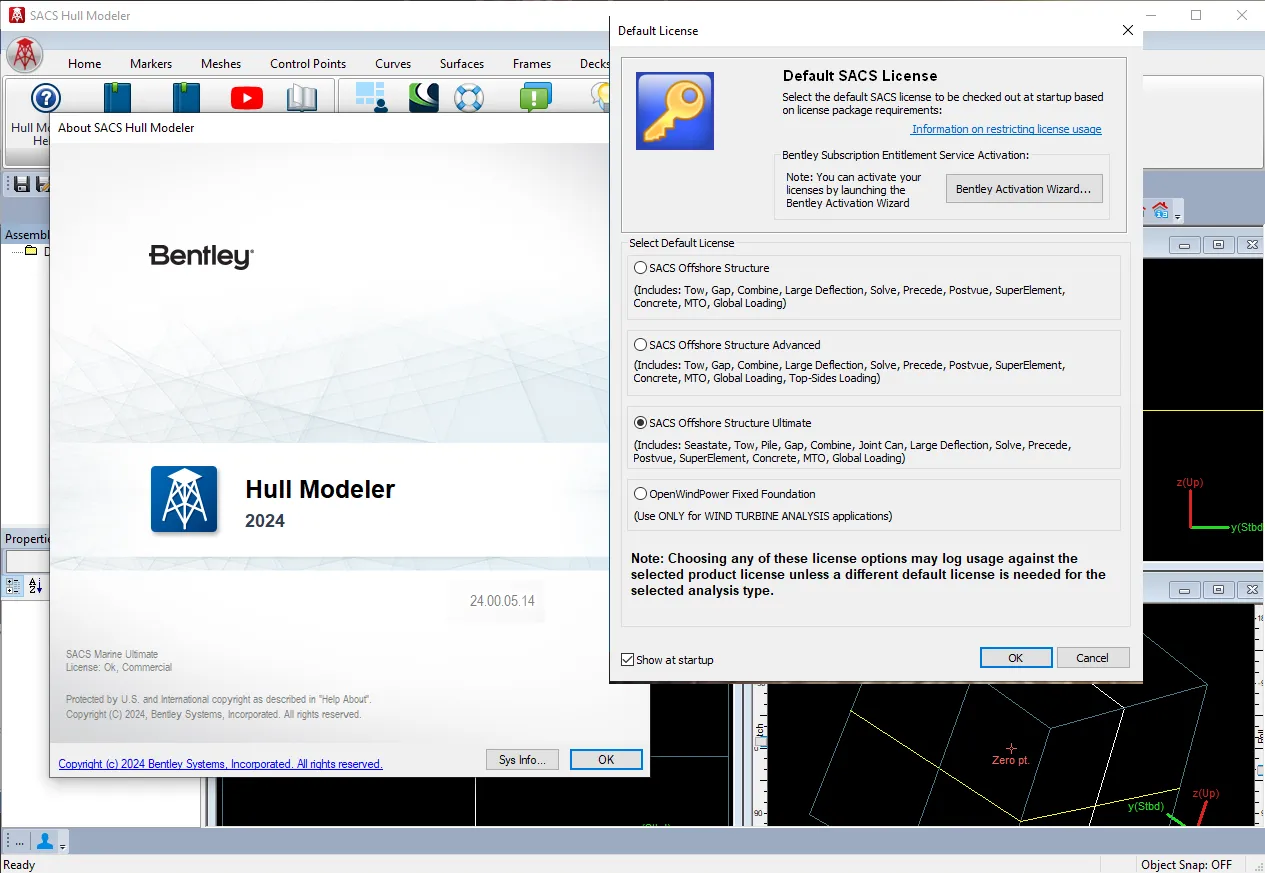This screenshot has height=873, width=1265.
Task: Click the Hull Modeler oil rig logo
Action: click(x=184, y=498)
